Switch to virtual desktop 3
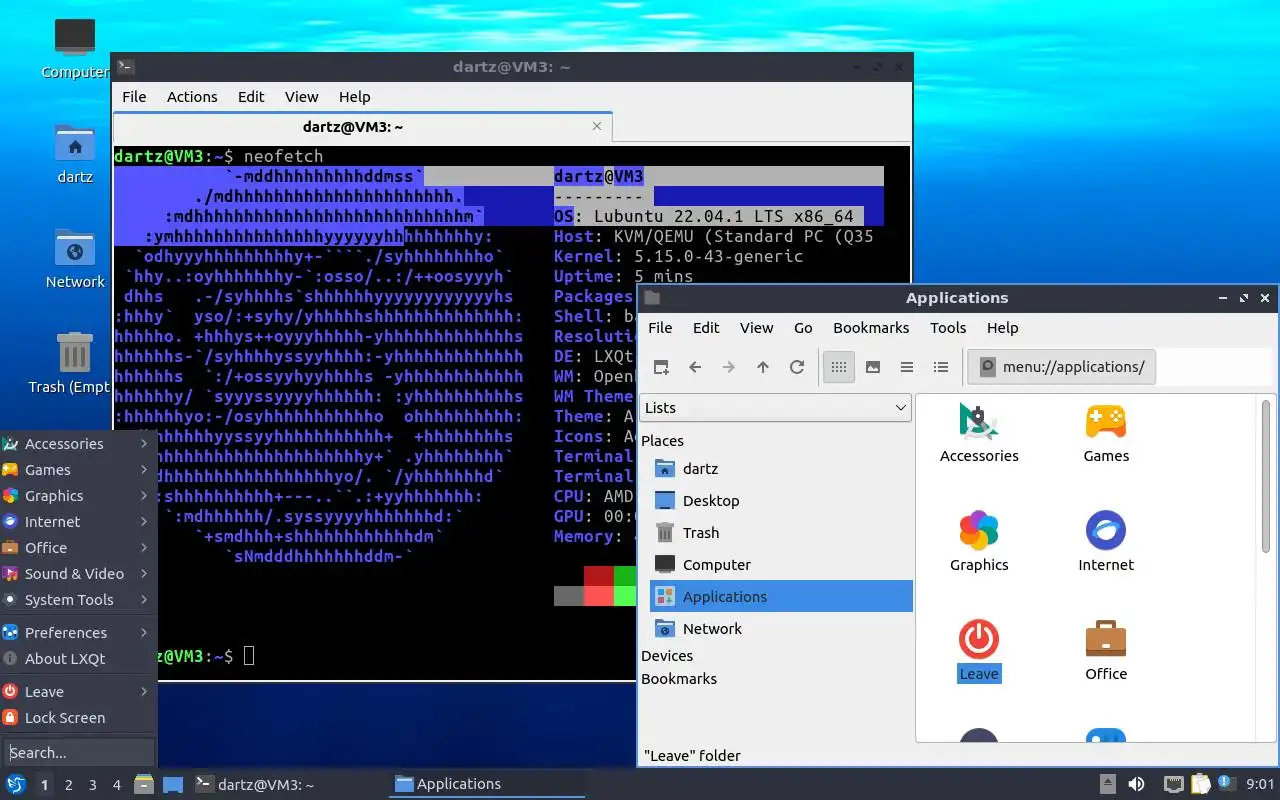 click(x=93, y=785)
